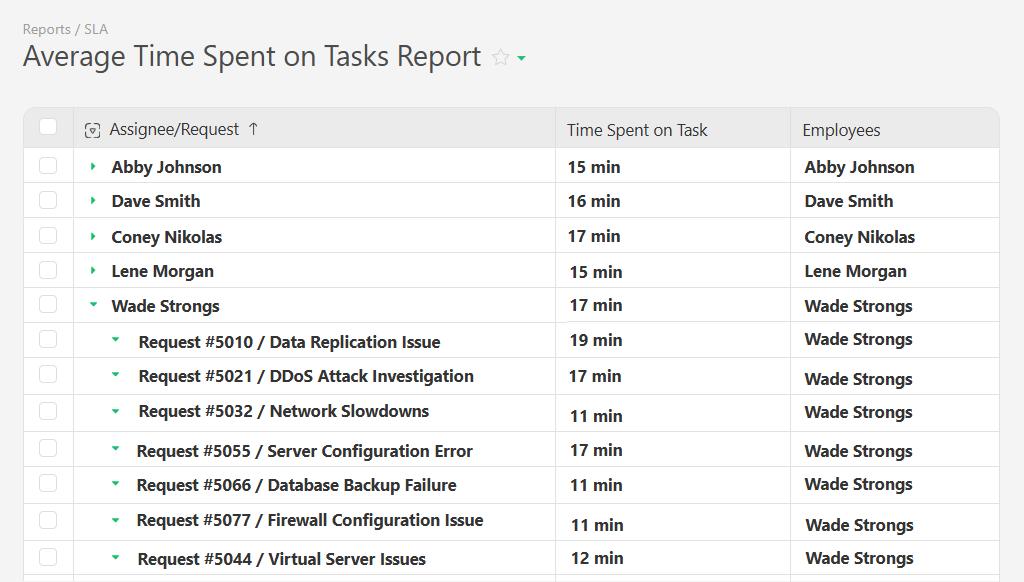Click the Time Spent on Task column header
Viewport: 1024px width, 582px height.
pyautogui.click(x=636, y=129)
